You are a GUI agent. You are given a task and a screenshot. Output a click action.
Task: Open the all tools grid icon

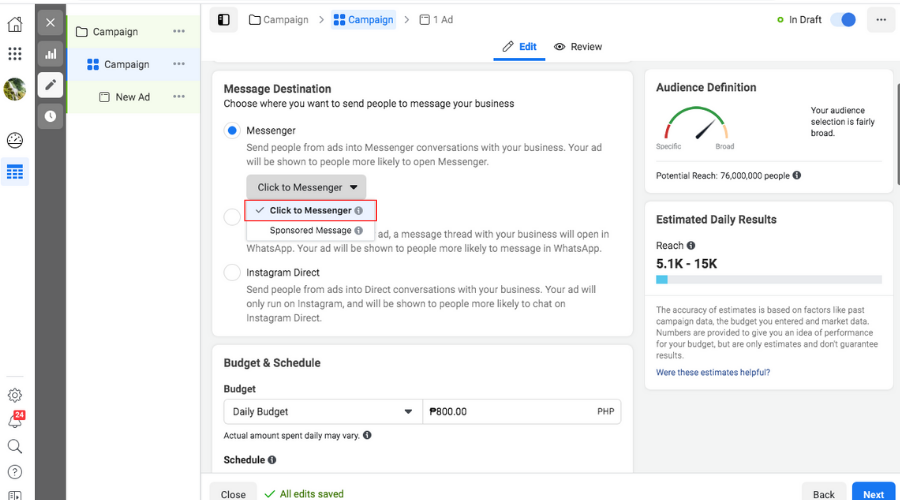point(15,54)
